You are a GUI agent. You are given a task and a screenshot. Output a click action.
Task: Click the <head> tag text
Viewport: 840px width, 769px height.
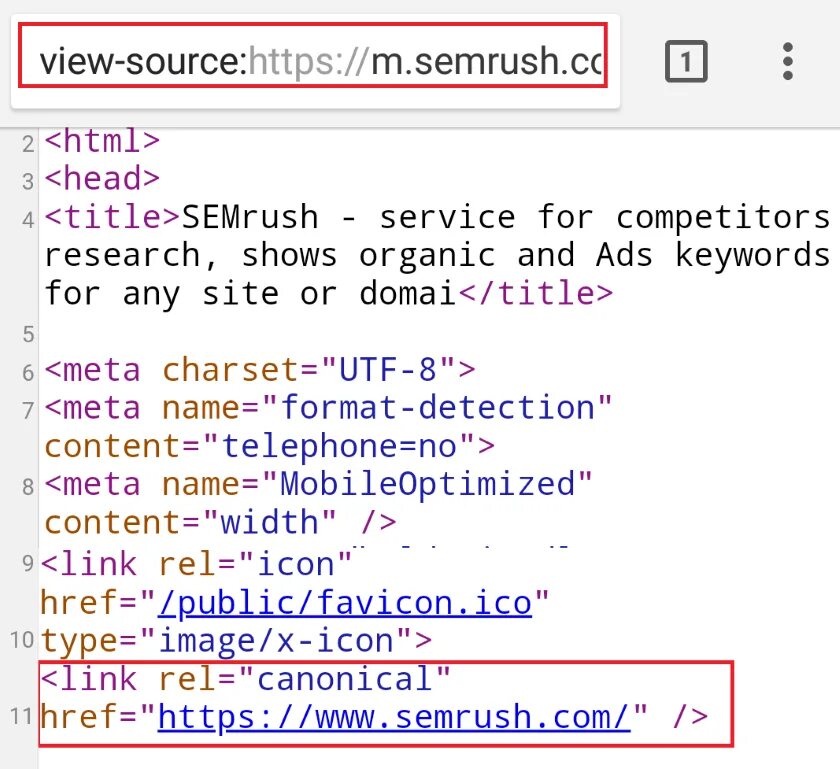[102, 179]
